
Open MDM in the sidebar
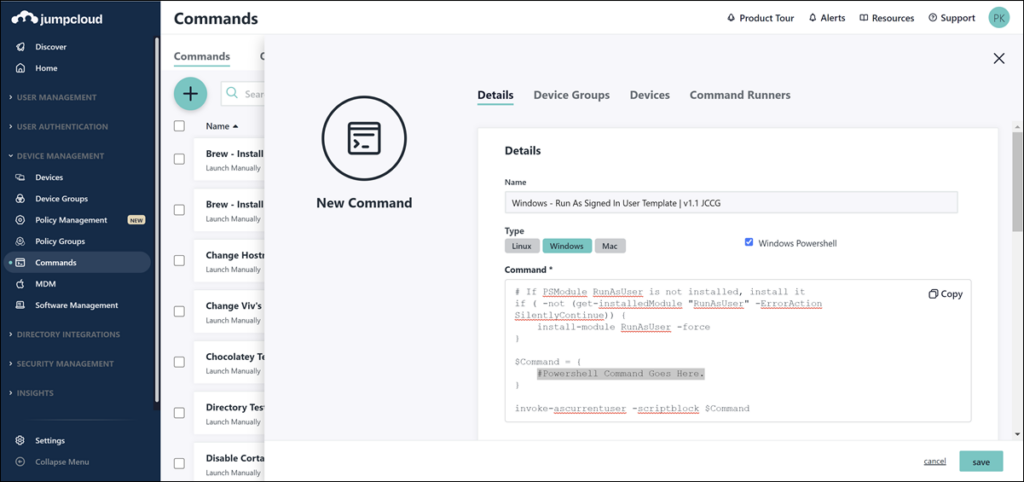pos(45,284)
